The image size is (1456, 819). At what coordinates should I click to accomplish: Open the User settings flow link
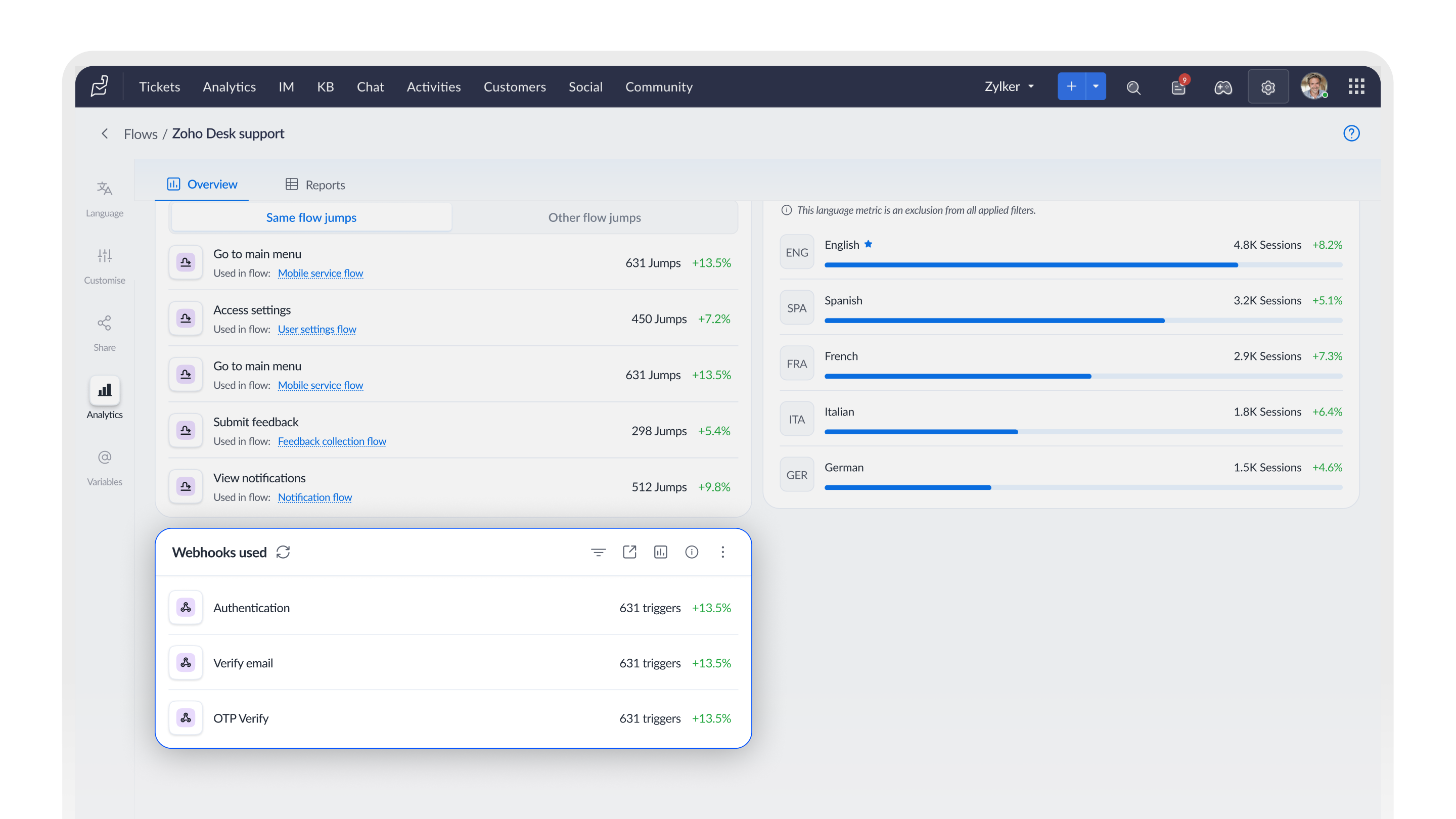[x=317, y=329]
